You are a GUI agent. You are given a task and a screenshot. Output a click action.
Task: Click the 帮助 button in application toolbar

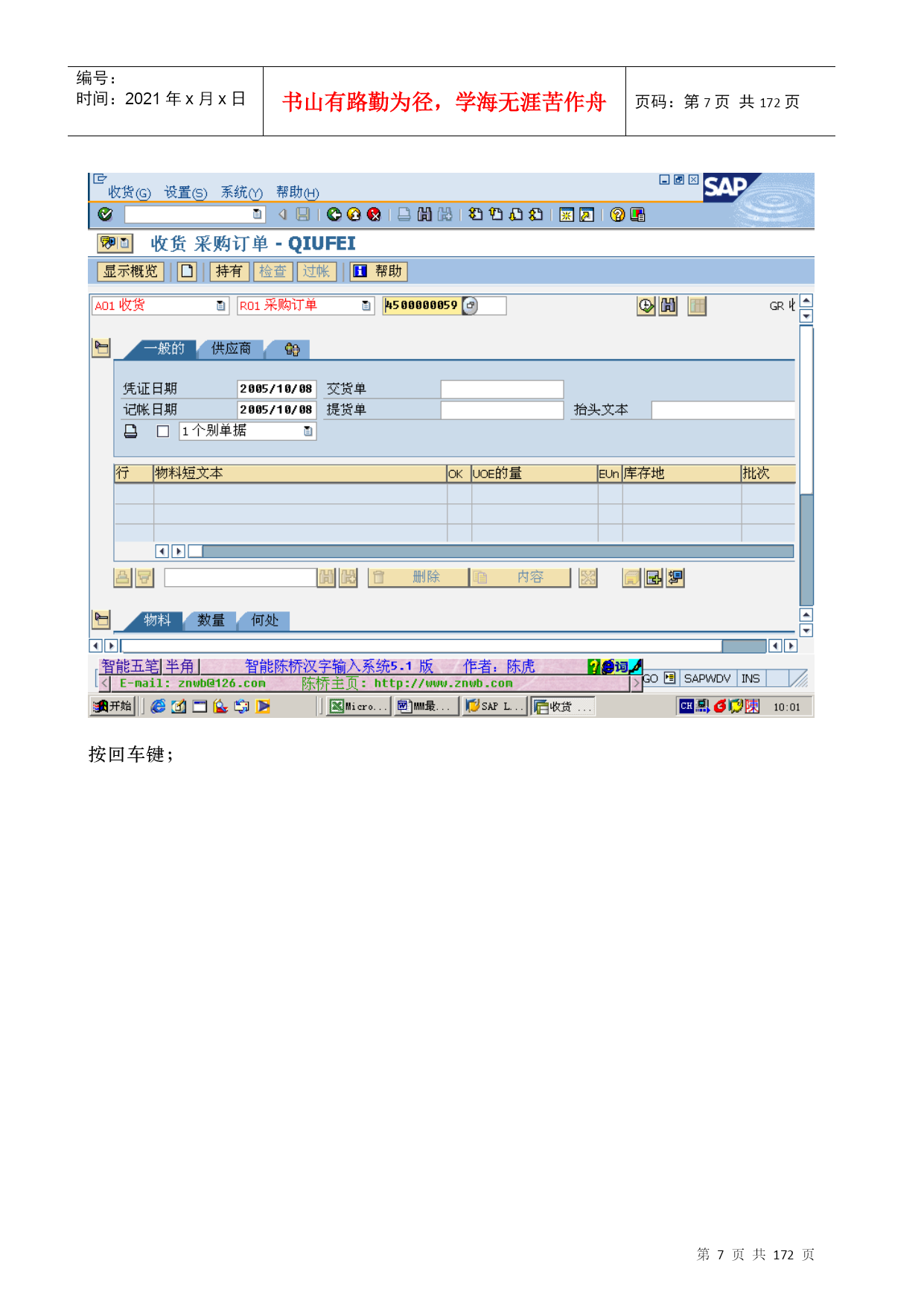tap(379, 271)
